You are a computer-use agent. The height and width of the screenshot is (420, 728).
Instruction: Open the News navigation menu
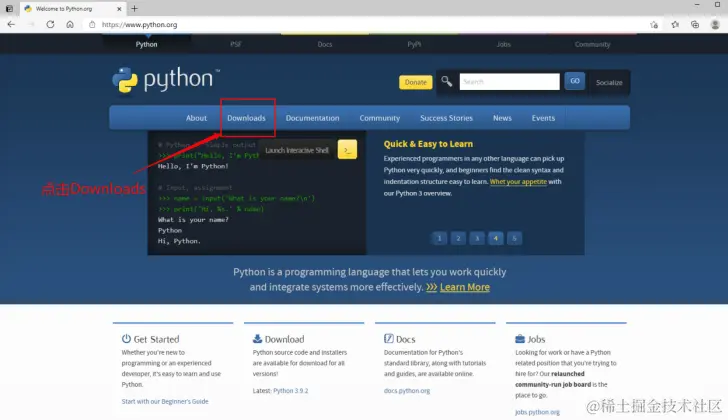502,118
